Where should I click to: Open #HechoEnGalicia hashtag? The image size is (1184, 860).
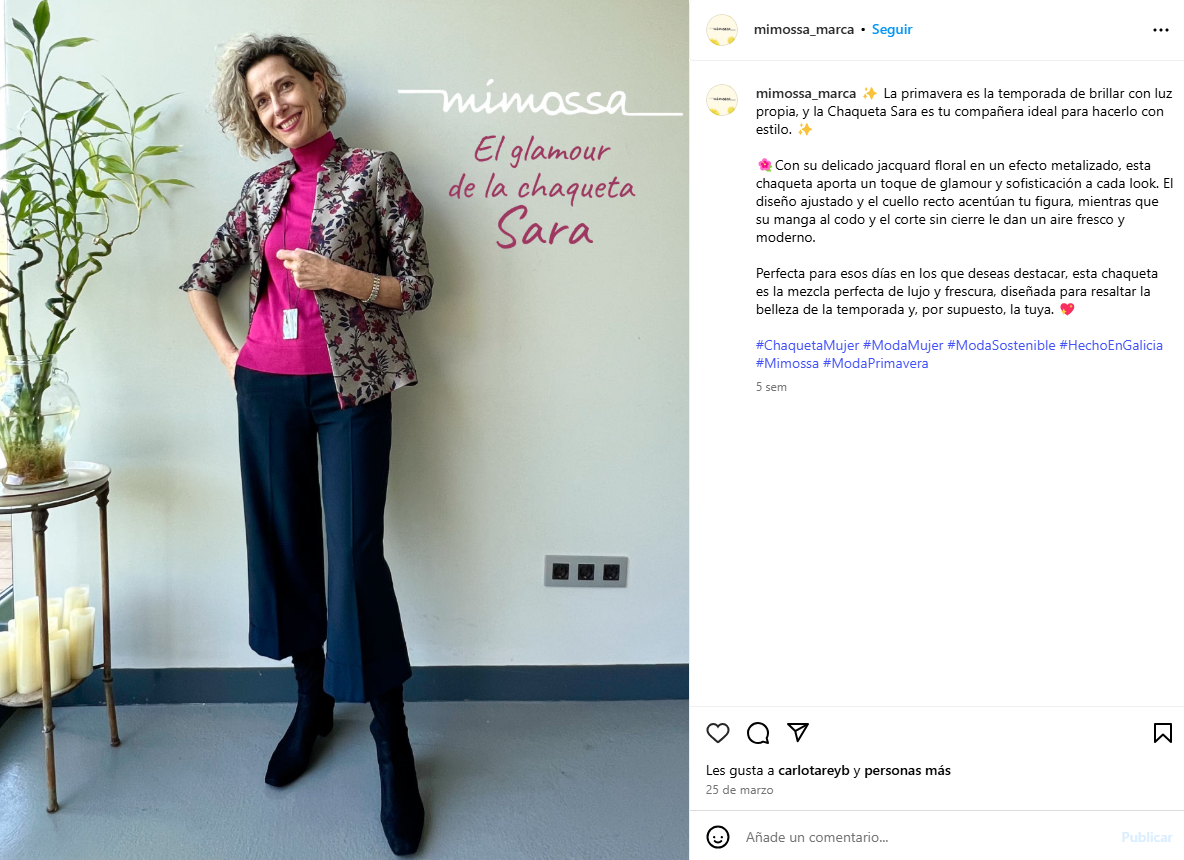1111,345
